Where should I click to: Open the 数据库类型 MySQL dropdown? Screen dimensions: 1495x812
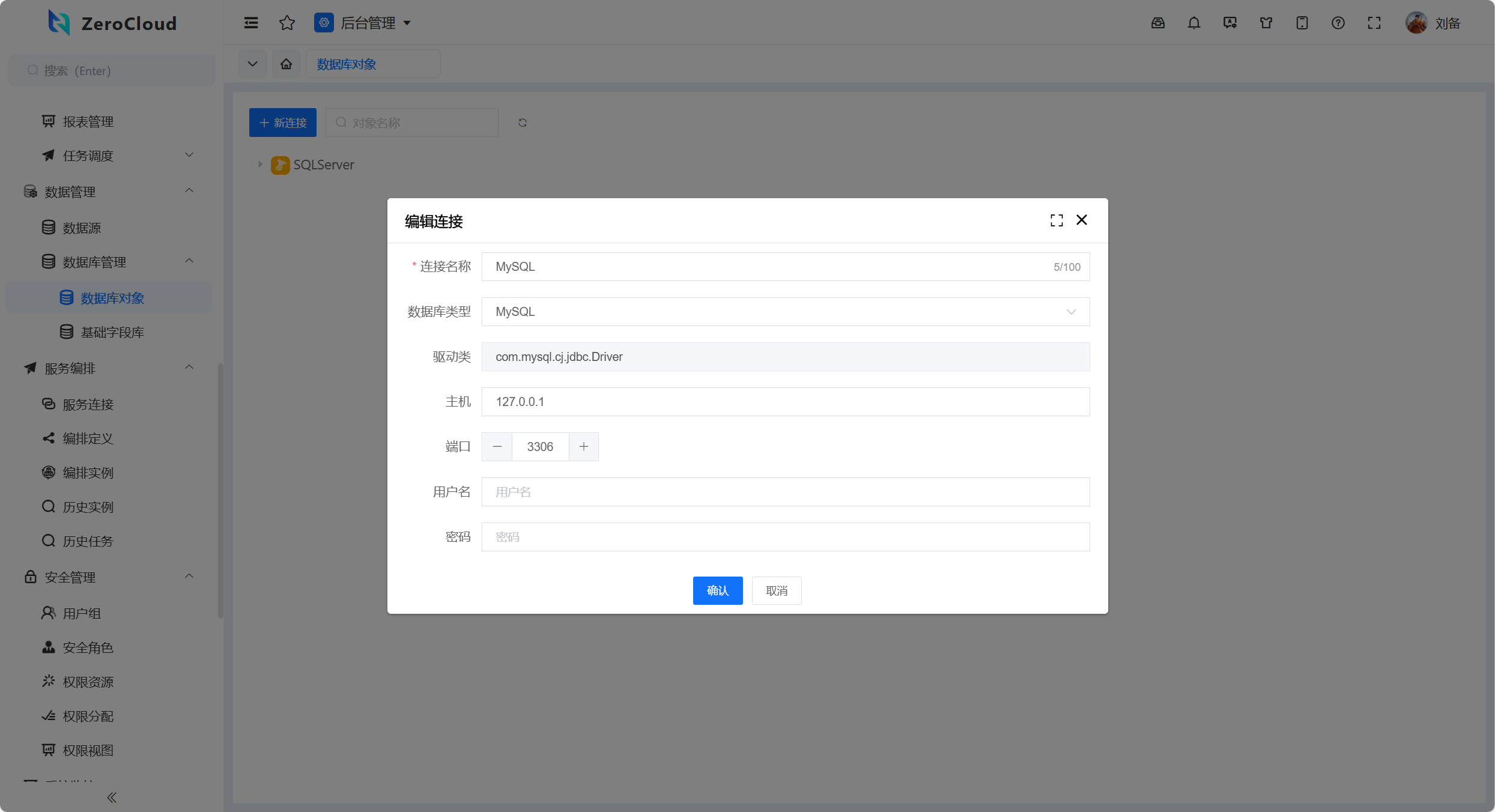(x=785, y=312)
